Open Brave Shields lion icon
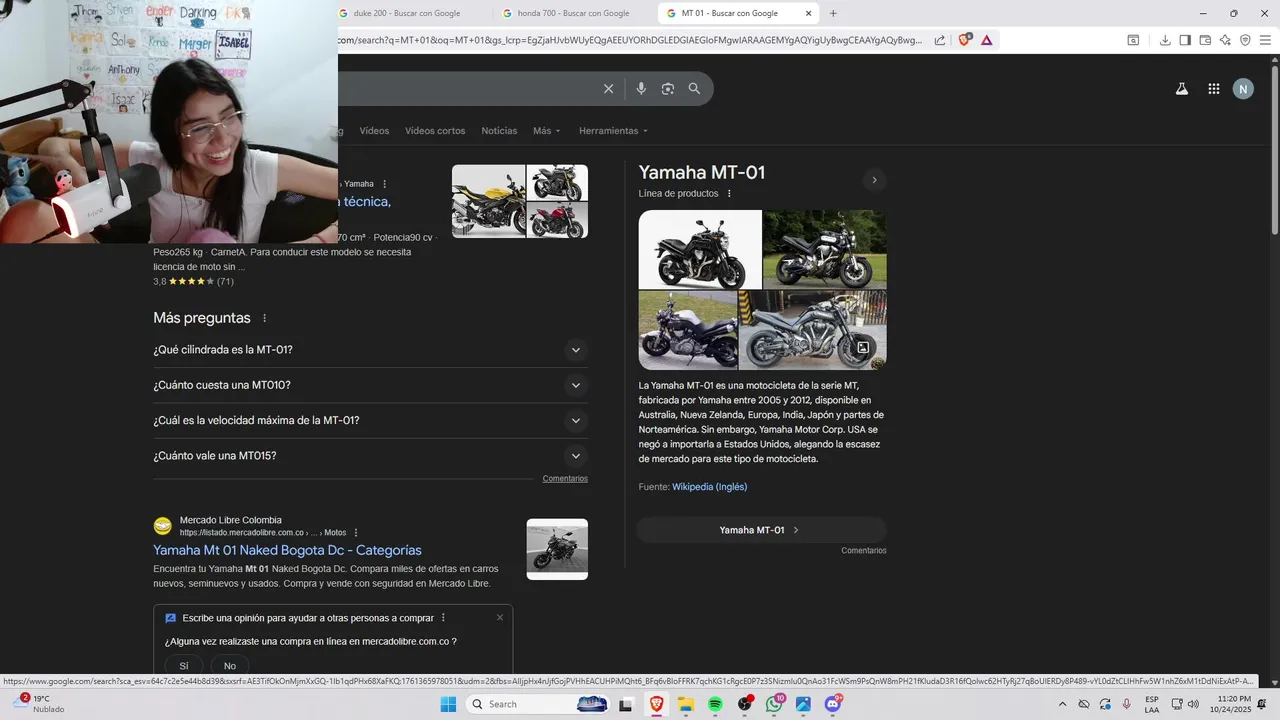1280x720 pixels. tap(964, 40)
